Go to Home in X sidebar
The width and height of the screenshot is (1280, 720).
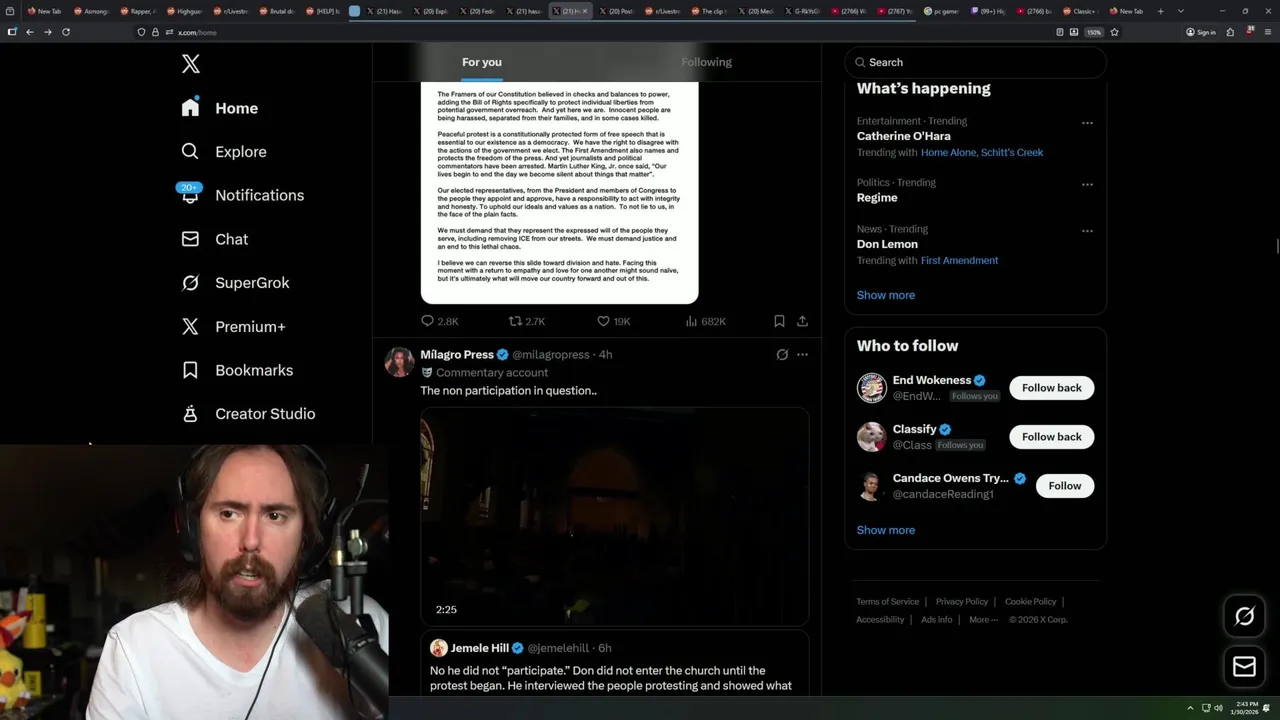[x=220, y=108]
